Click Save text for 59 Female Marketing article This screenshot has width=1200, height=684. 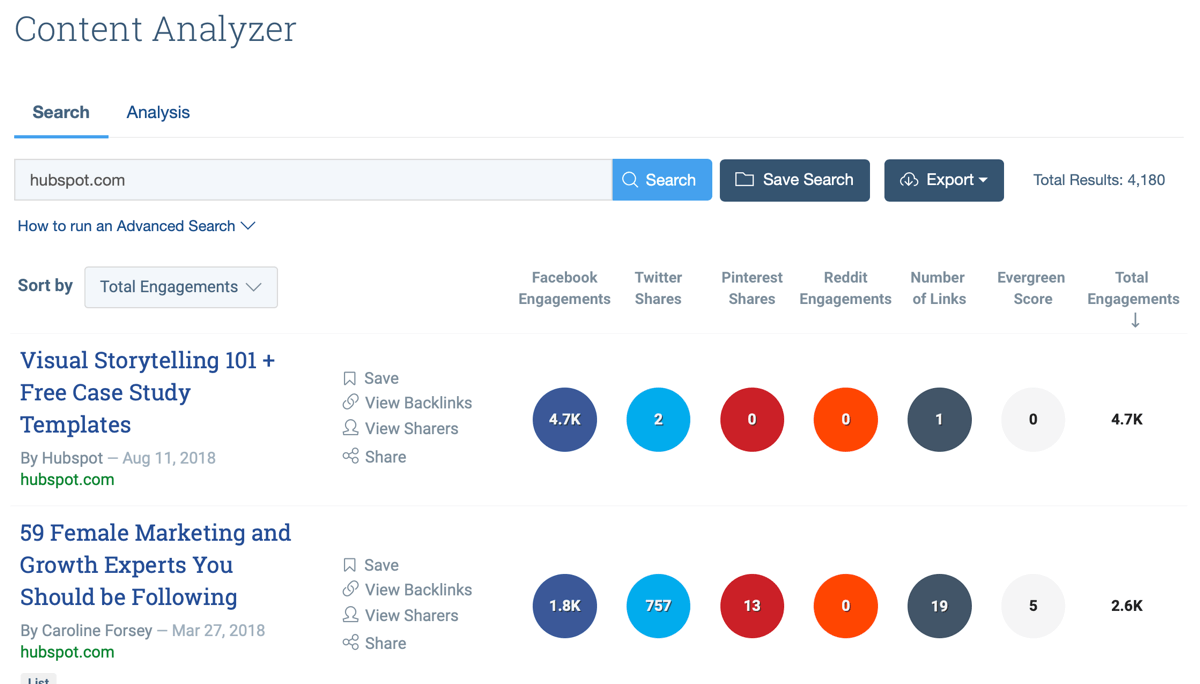click(x=382, y=565)
